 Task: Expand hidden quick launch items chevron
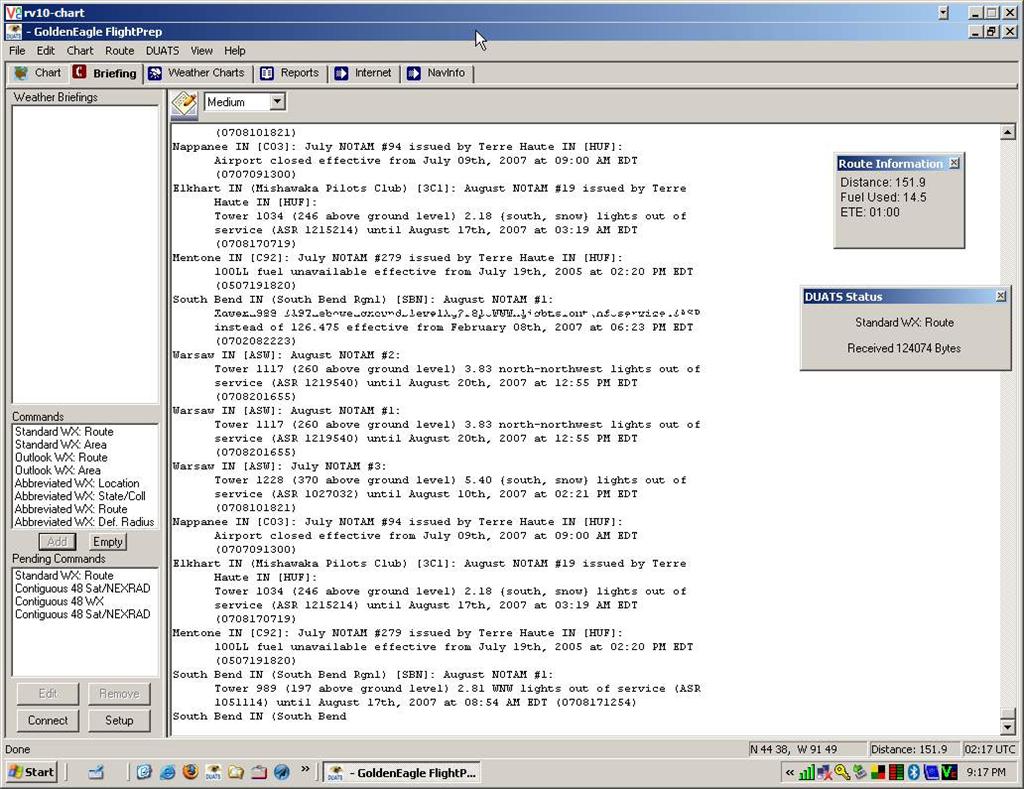(x=305, y=770)
